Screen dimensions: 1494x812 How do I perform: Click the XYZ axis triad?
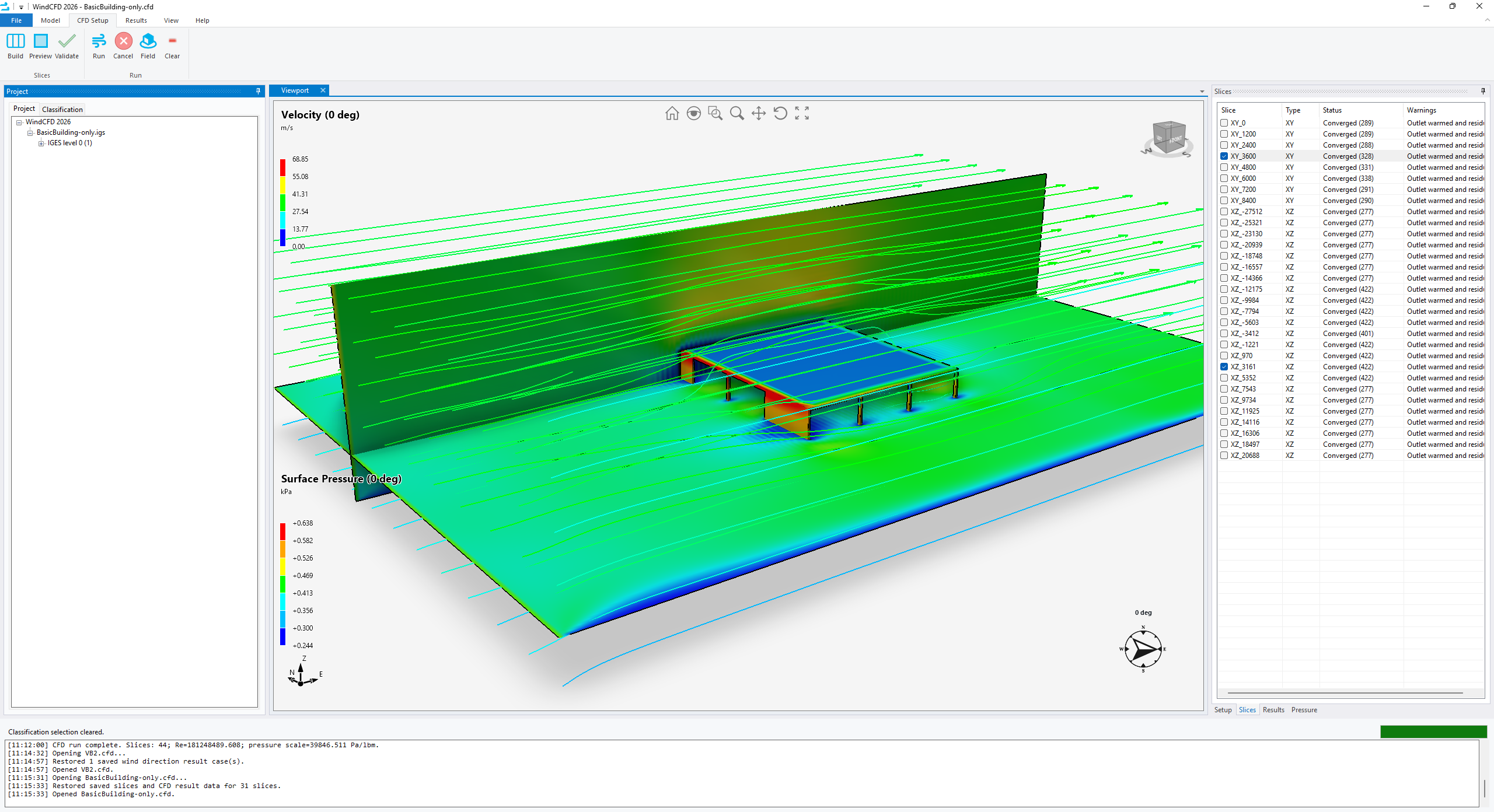303,672
